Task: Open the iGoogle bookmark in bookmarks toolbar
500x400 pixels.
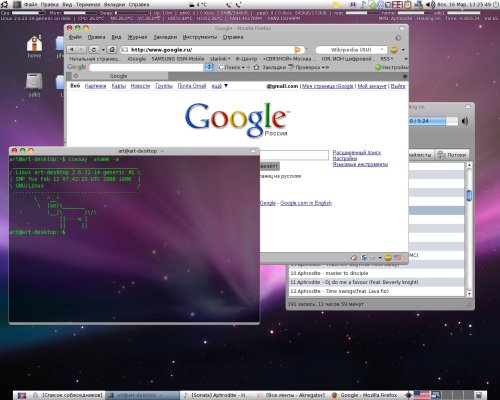Action: coord(137,59)
